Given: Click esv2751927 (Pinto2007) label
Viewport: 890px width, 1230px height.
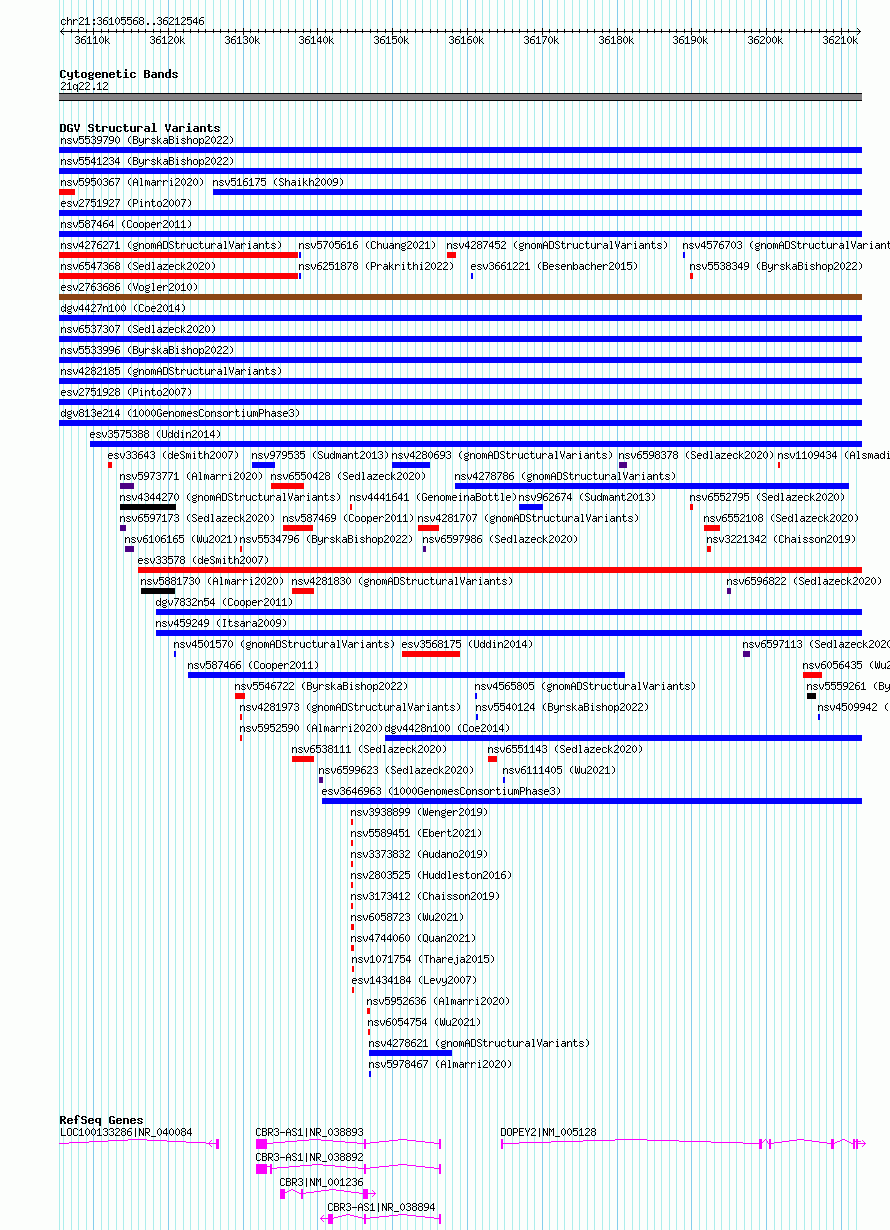Looking at the screenshot, I should click(126, 203).
